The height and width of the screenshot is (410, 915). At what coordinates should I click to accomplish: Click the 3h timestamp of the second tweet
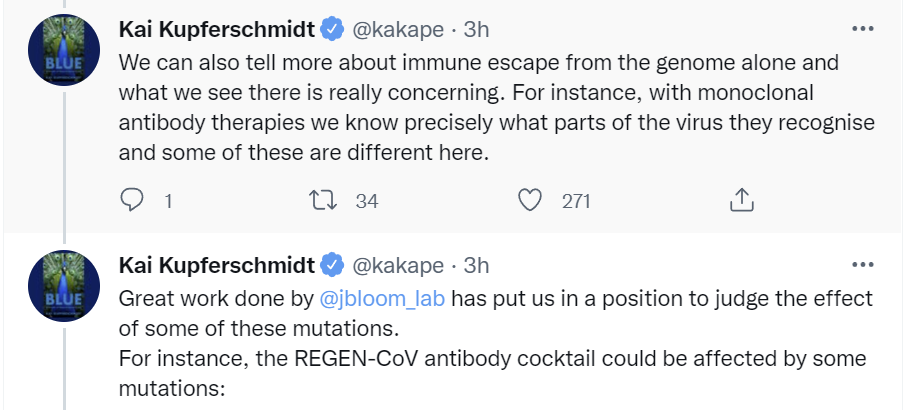coord(477,265)
